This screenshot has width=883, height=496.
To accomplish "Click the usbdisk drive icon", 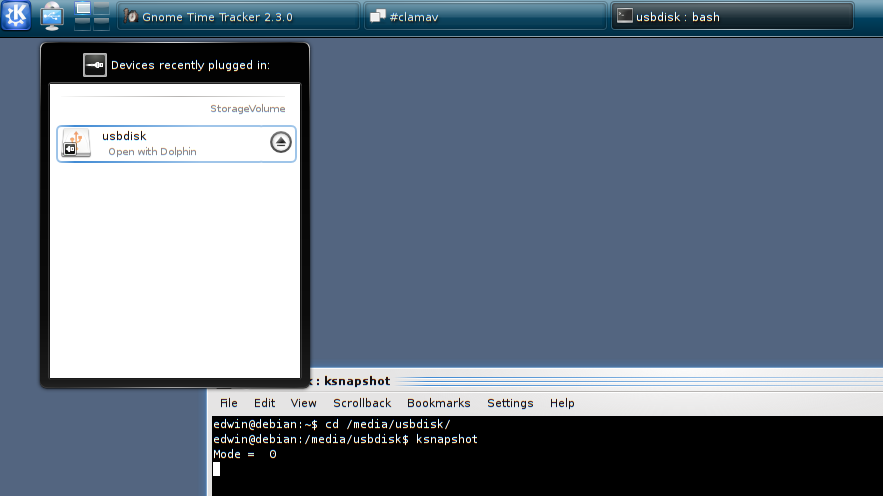I will tap(76, 144).
